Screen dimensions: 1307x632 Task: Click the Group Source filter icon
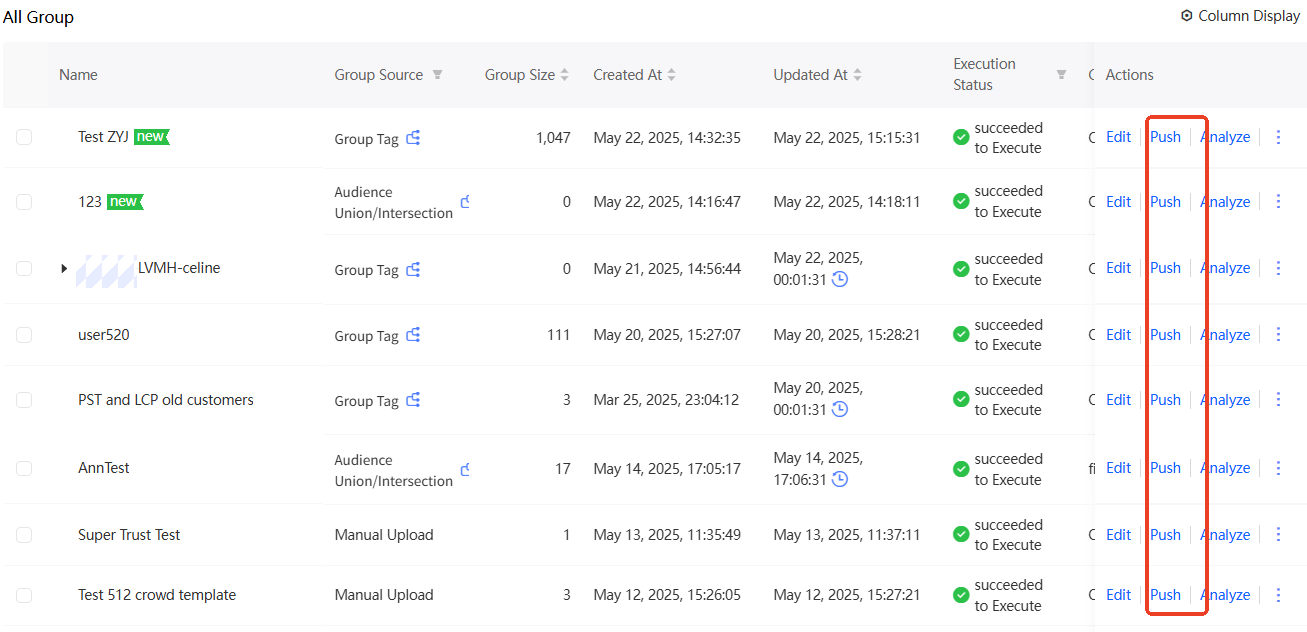(x=437, y=75)
